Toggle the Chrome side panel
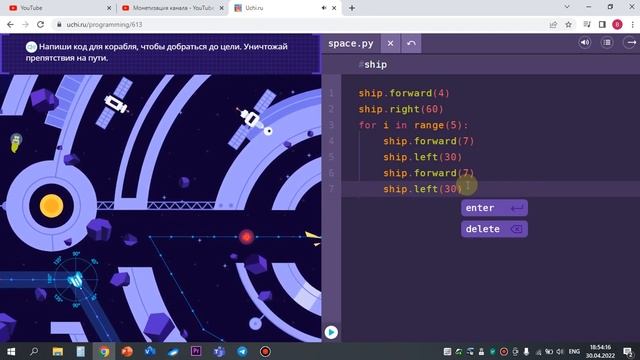Viewport: 640px width, 360px height. tap(602, 24)
